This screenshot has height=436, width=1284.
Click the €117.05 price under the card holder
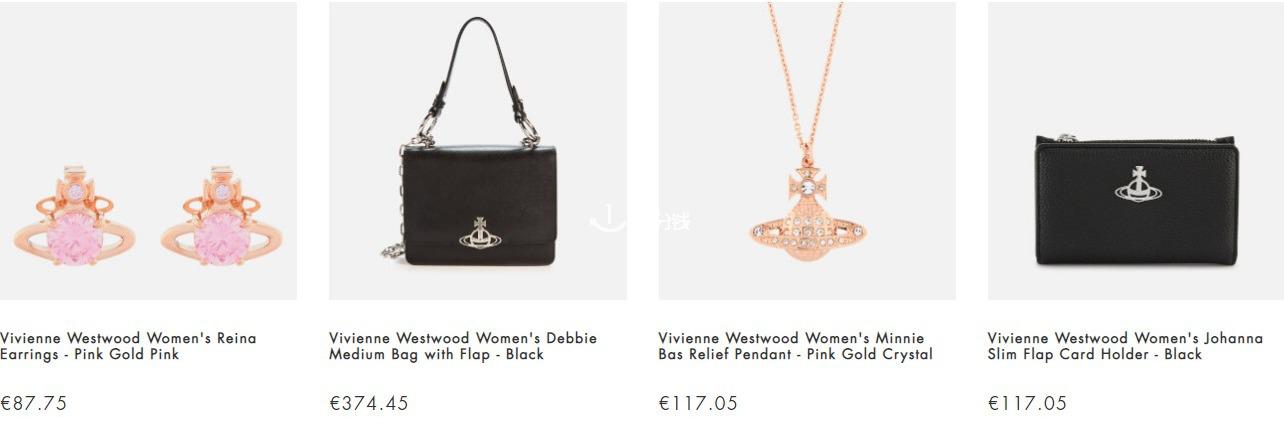(x=1027, y=404)
